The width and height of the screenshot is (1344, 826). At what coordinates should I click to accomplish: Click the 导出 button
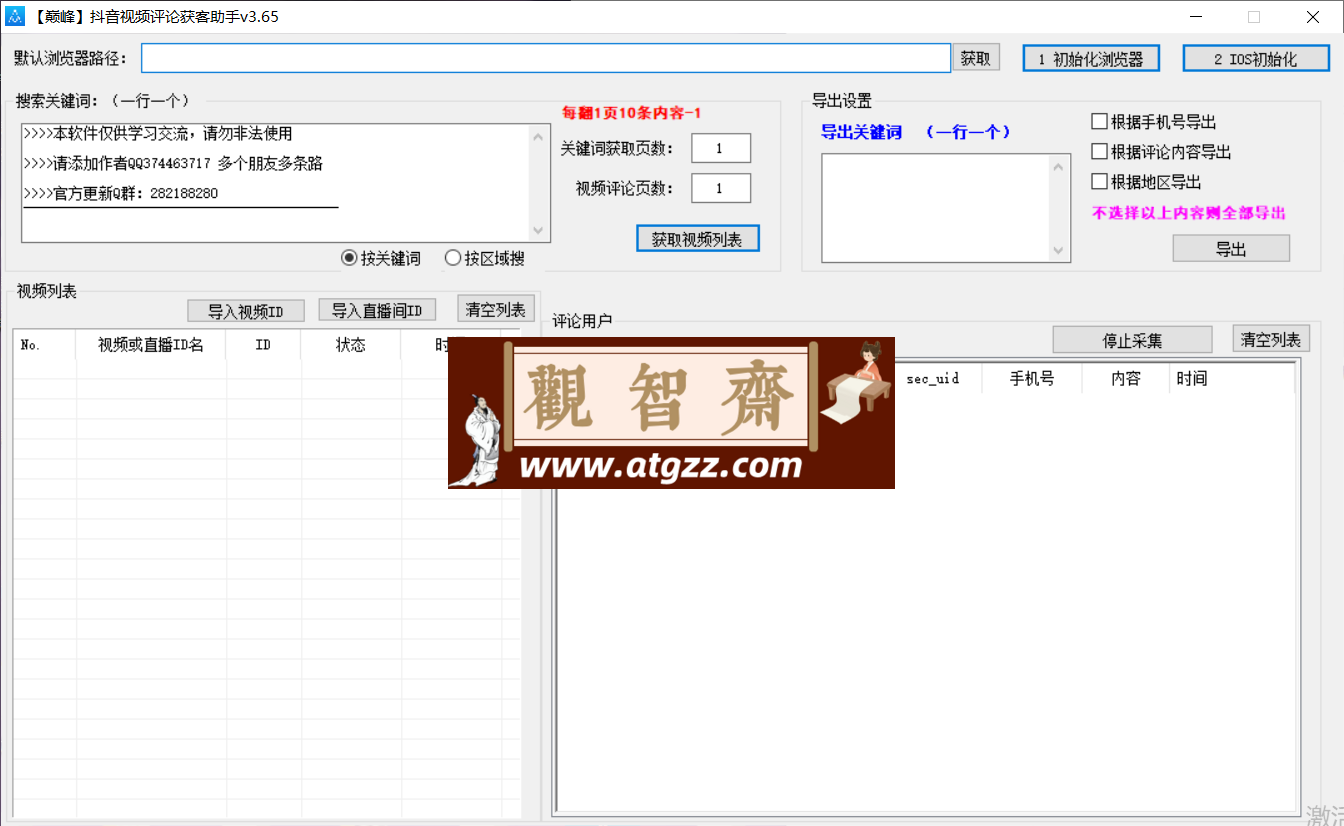point(1231,248)
